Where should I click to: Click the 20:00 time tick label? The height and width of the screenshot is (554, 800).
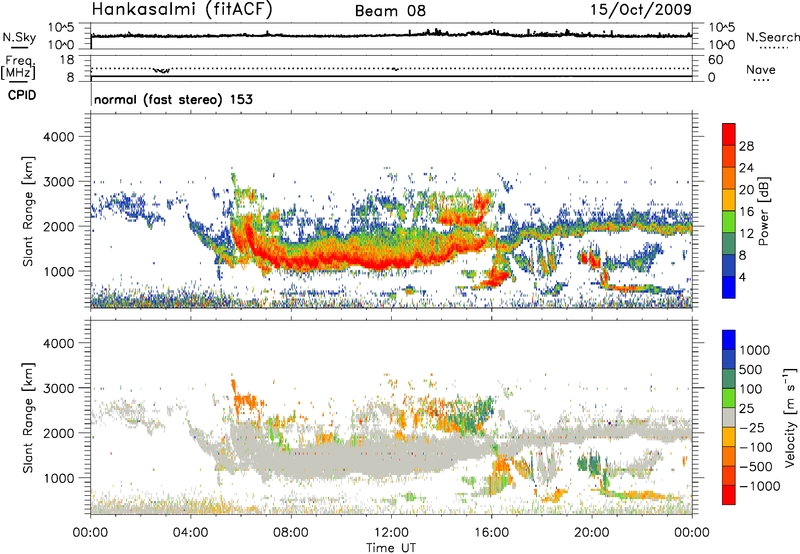tap(592, 533)
